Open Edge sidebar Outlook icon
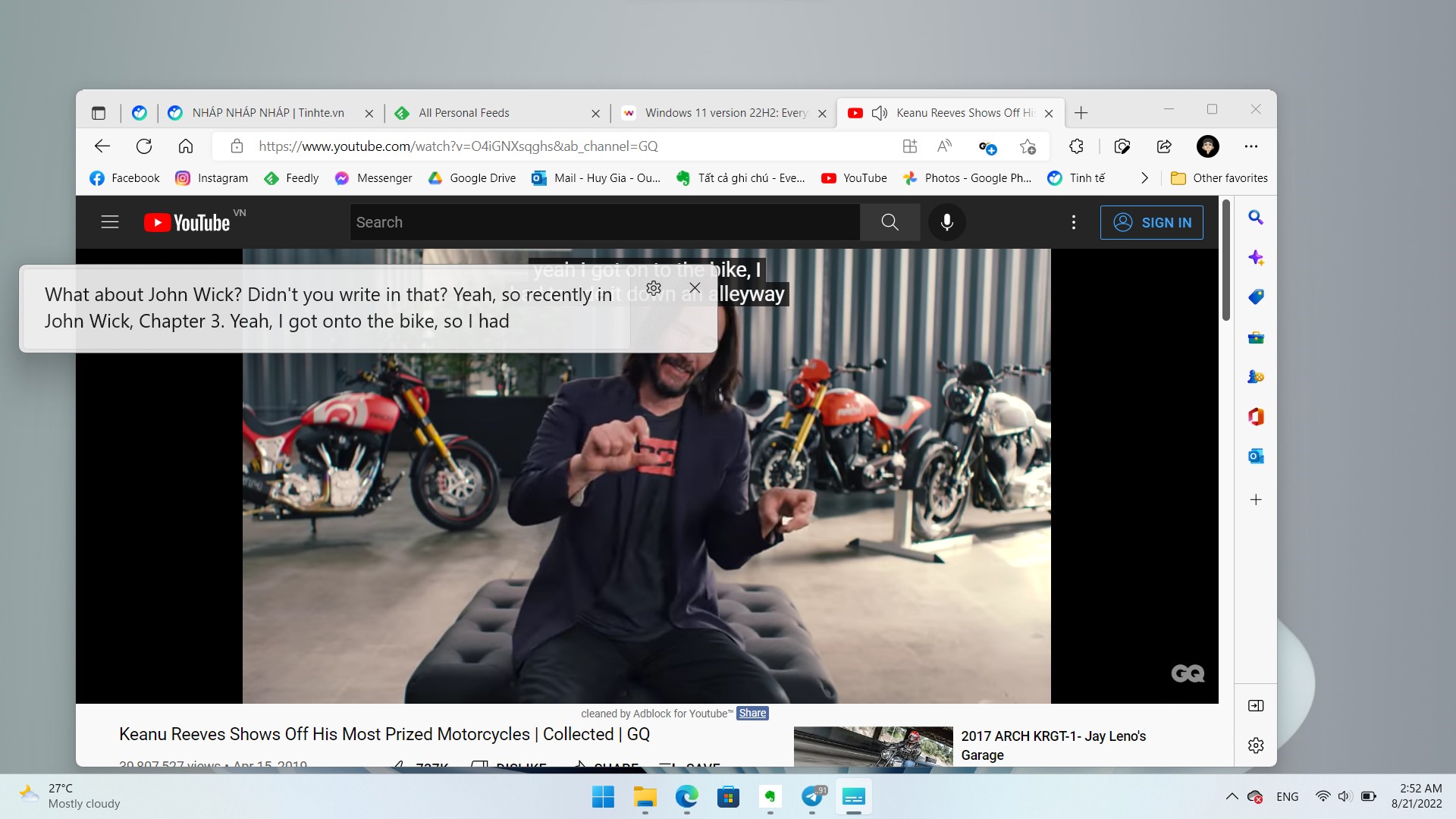 (1256, 457)
